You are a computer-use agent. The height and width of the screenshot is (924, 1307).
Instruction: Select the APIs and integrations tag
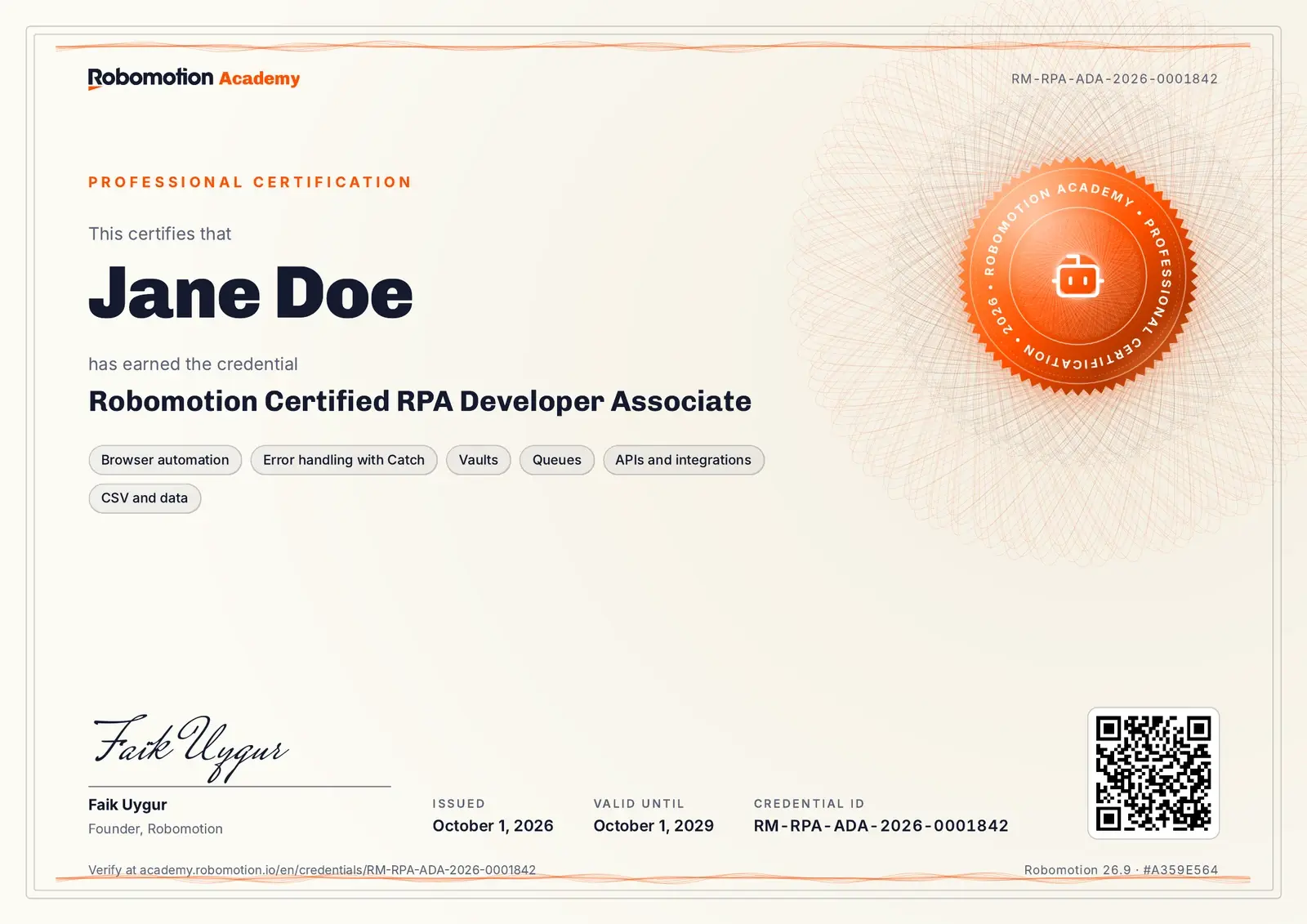click(684, 460)
